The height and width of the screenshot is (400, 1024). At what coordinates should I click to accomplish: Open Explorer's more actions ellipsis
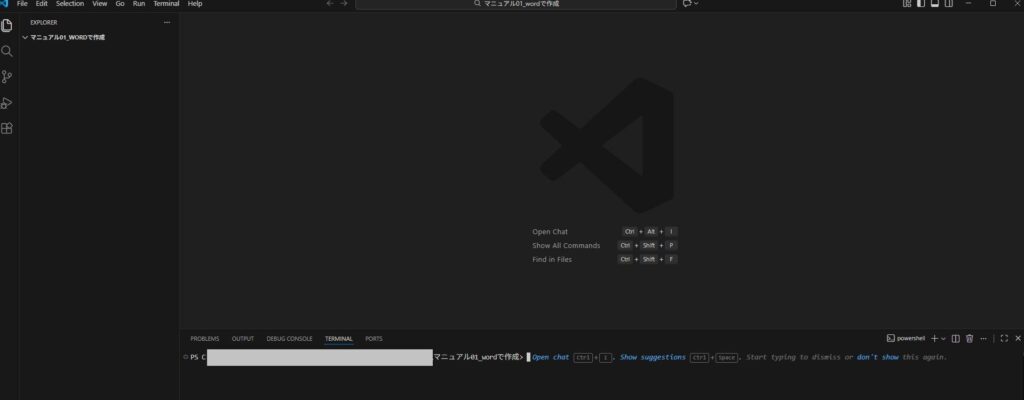[x=167, y=22]
